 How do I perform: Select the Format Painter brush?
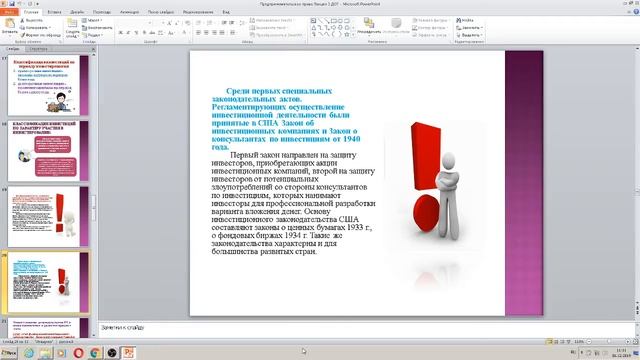pos(40,35)
